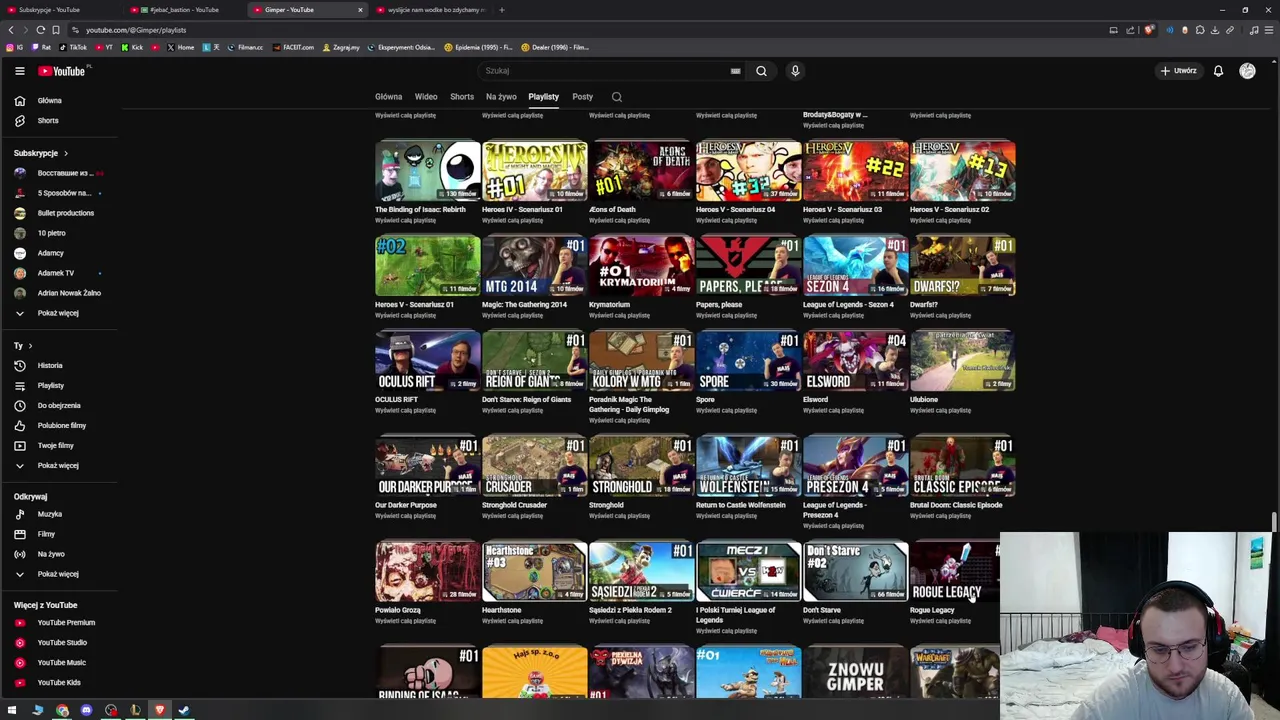Open The Binding of Isaac: Rebirth thumbnail
1280x720 pixels.
(427, 171)
